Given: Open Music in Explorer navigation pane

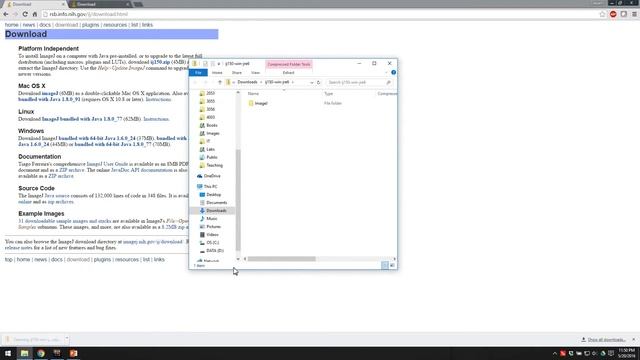Looking at the screenshot, I should pyautogui.click(x=209, y=219).
